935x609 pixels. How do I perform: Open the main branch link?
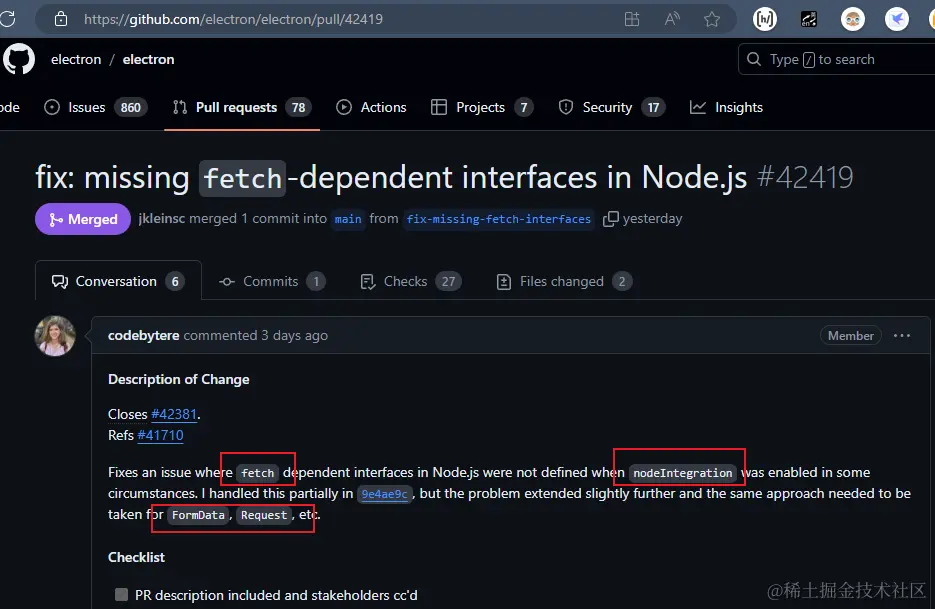click(x=348, y=219)
